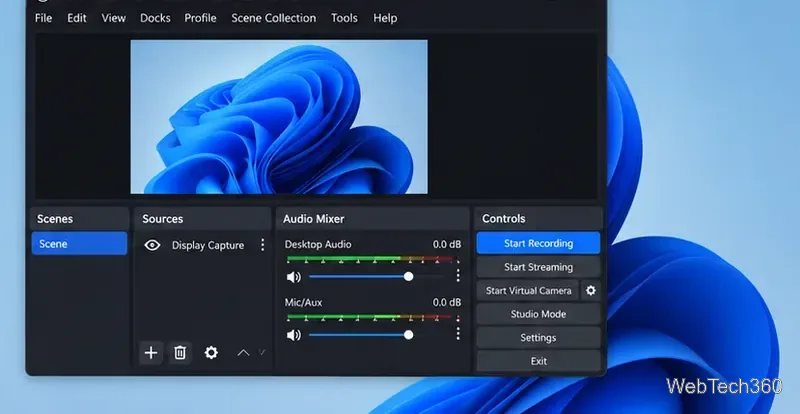
Task: Open virtual camera settings gear icon
Action: [x=591, y=290]
